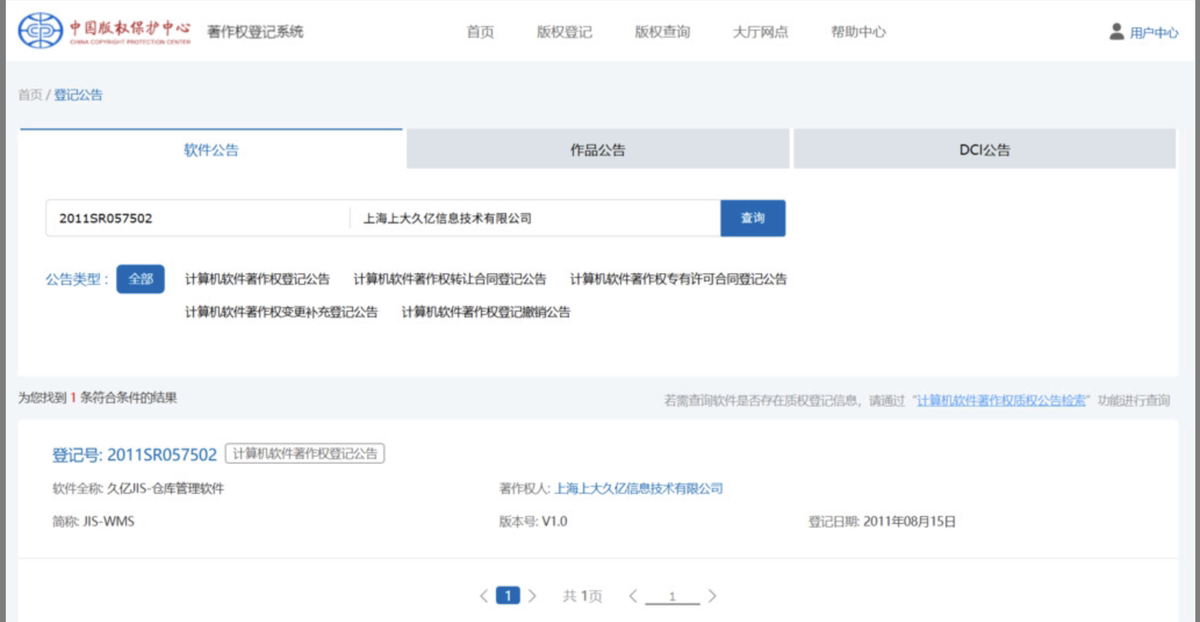Filter by 计算机软件著作权转让合同登记公告
Screen dimensions: 1200x622
(x=450, y=279)
